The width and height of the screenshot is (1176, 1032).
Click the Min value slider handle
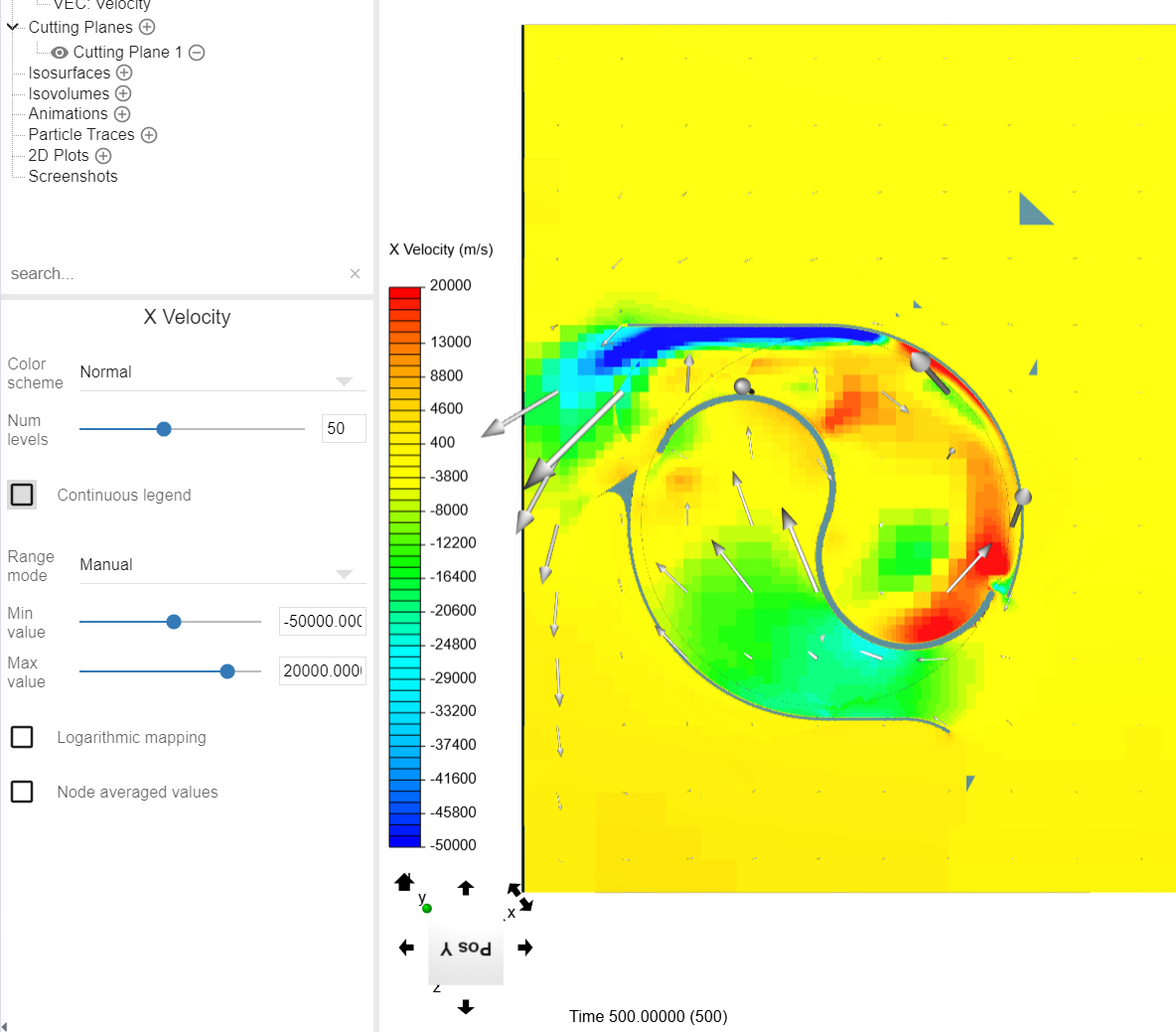[x=173, y=622]
